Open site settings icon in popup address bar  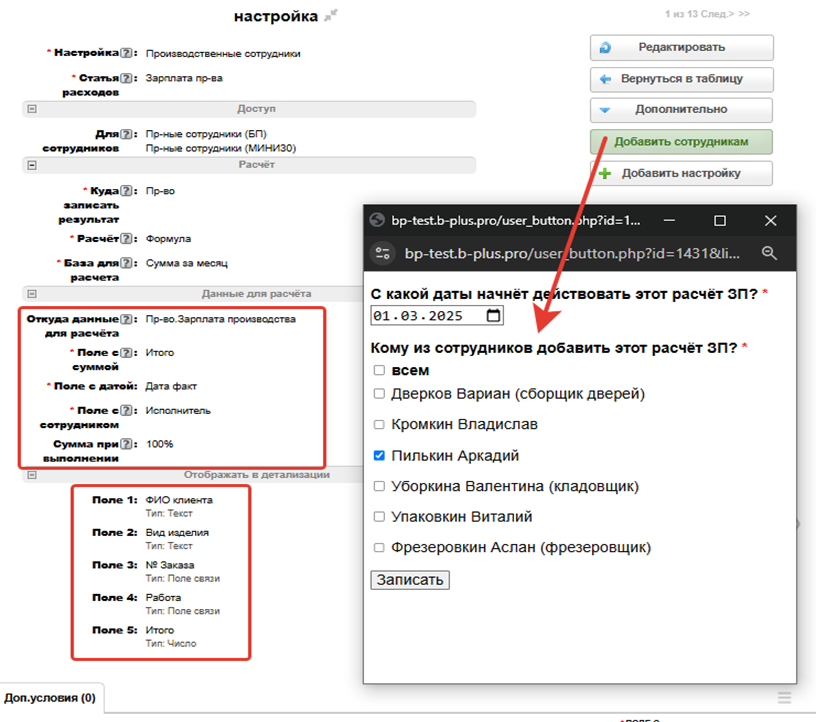[x=381, y=254]
